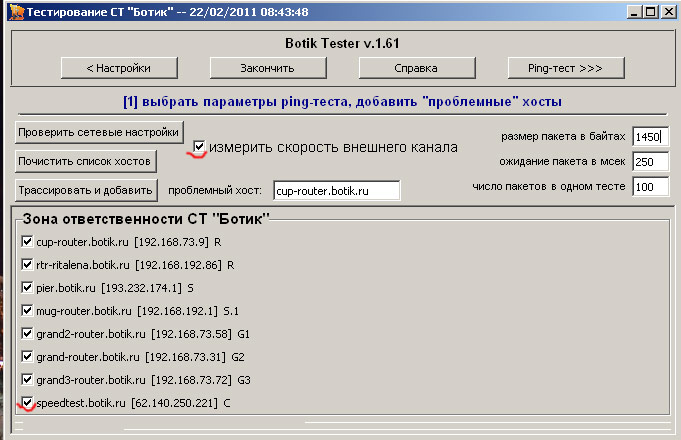This screenshot has width=681, height=440.
Task: Click the Botik Tester v.1.61 heading
Action: tap(342, 43)
